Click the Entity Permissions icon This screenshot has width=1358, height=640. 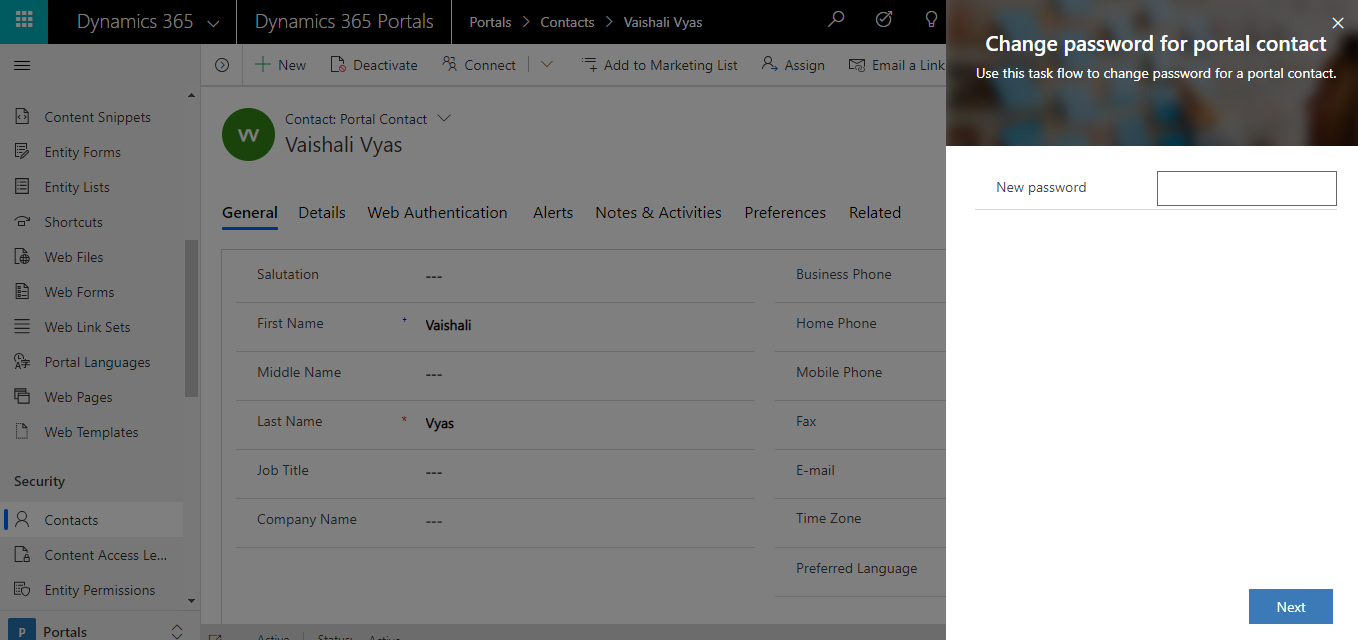point(22,590)
